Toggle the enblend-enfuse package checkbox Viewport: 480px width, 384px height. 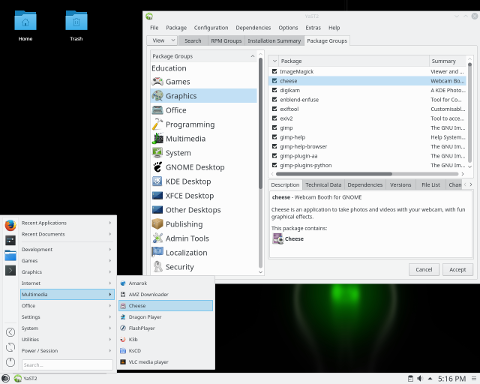click(x=274, y=99)
